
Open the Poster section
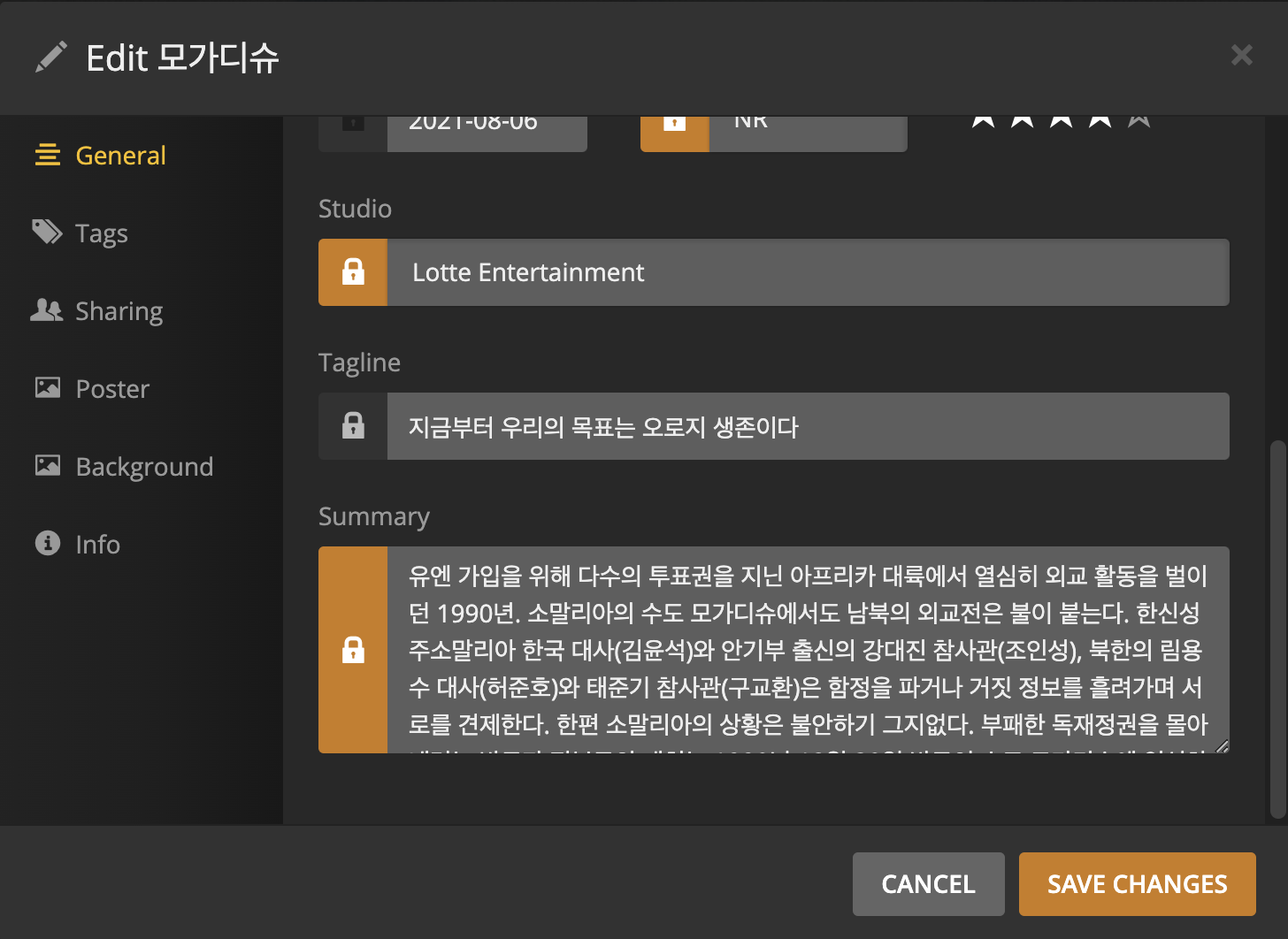111,389
